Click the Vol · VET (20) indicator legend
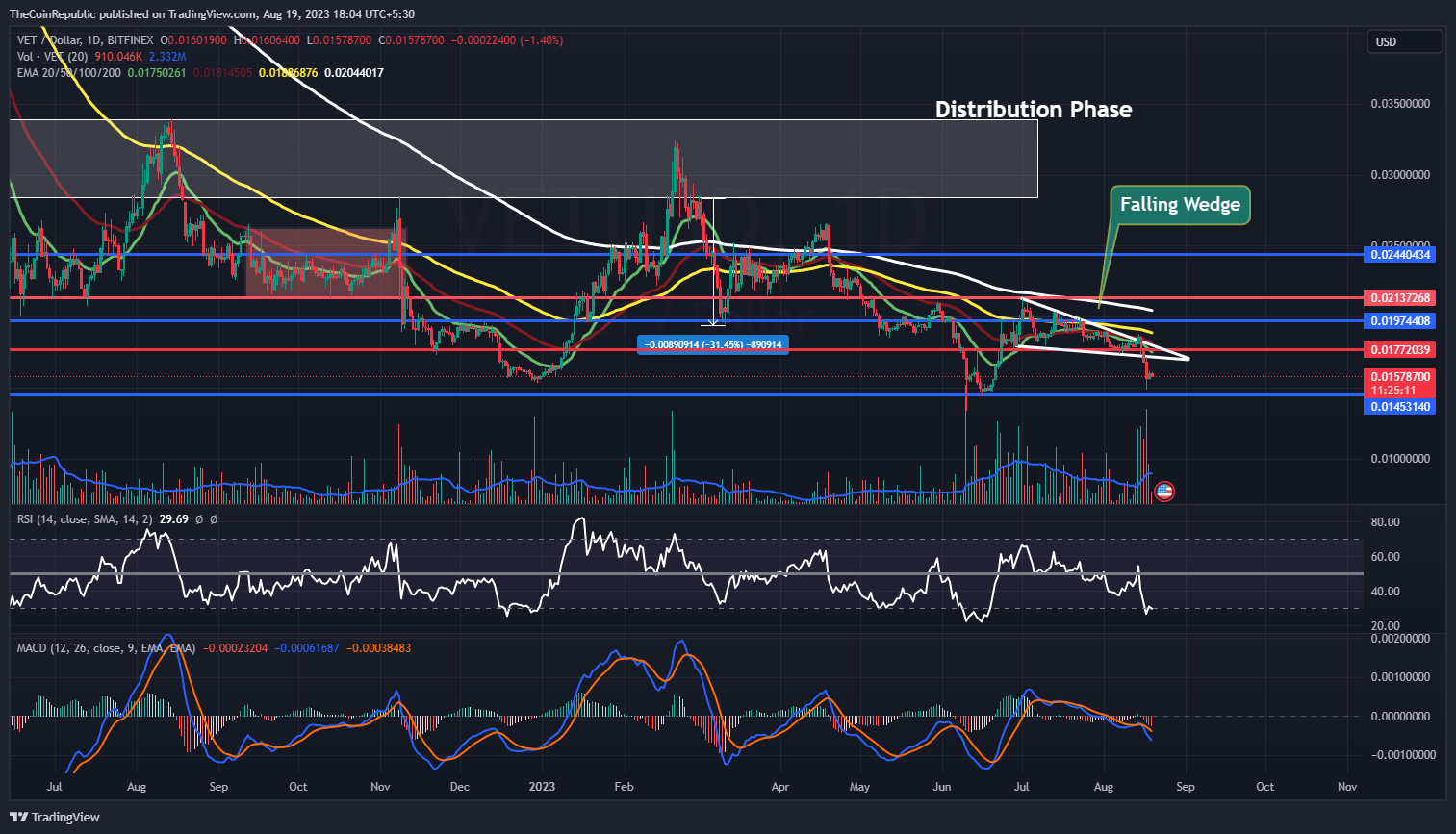1456x834 pixels. [53, 57]
